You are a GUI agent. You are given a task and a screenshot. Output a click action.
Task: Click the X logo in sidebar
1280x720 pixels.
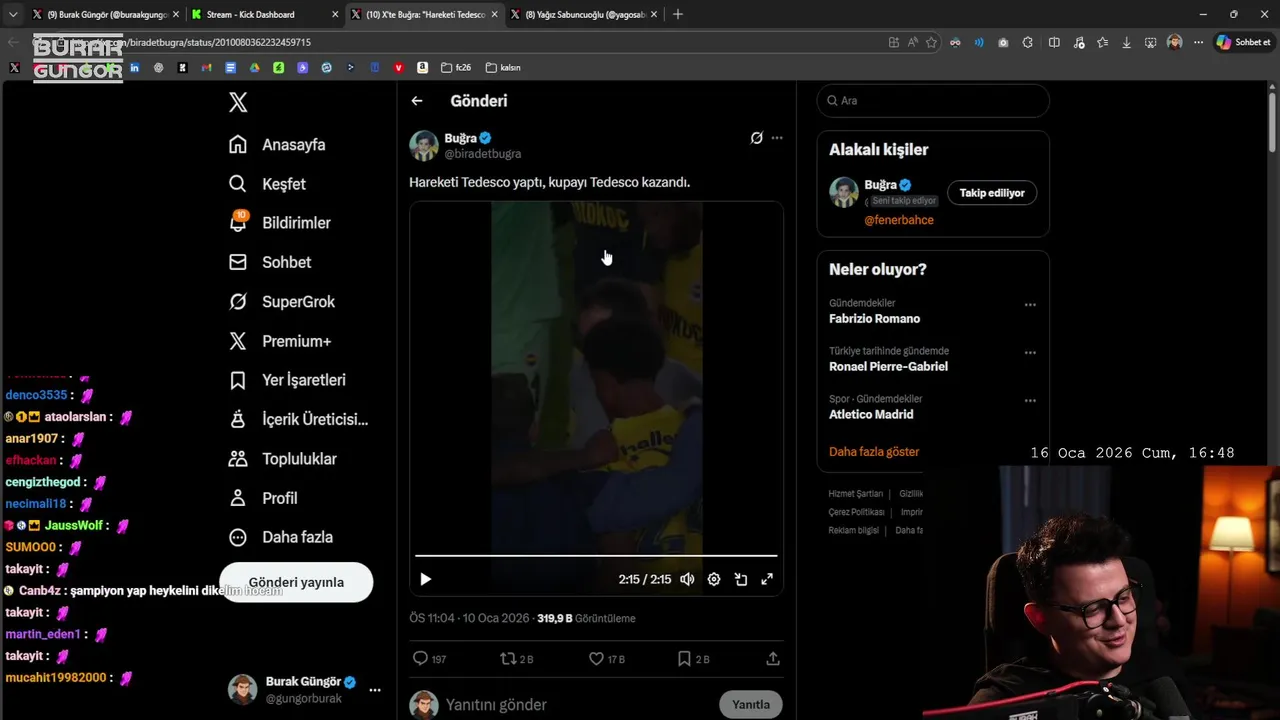pyautogui.click(x=238, y=102)
